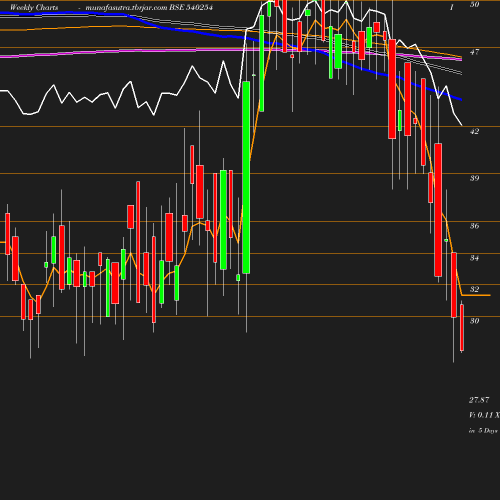500x500 pixels.
Task: Click the tallest green candle in the chart
Action: (x=246, y=177)
